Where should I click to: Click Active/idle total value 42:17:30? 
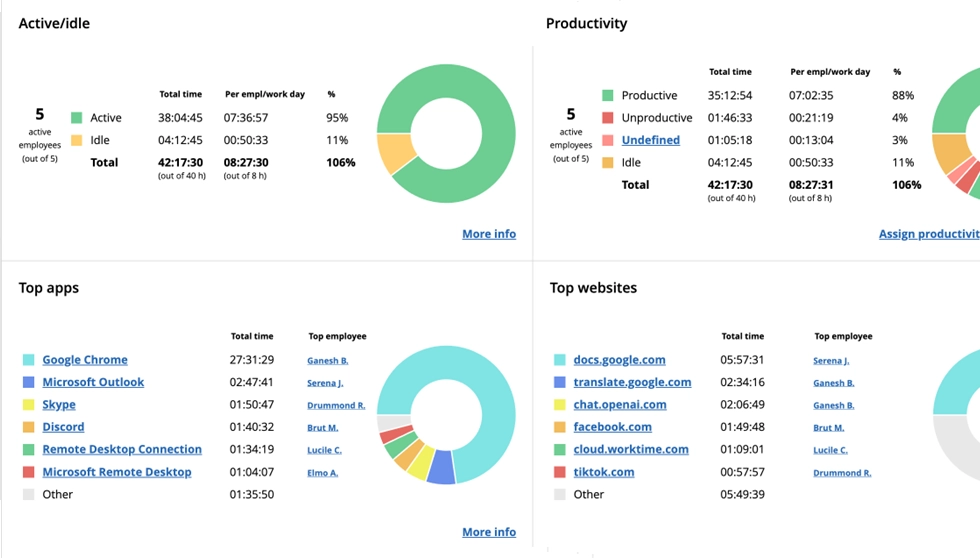coord(180,162)
